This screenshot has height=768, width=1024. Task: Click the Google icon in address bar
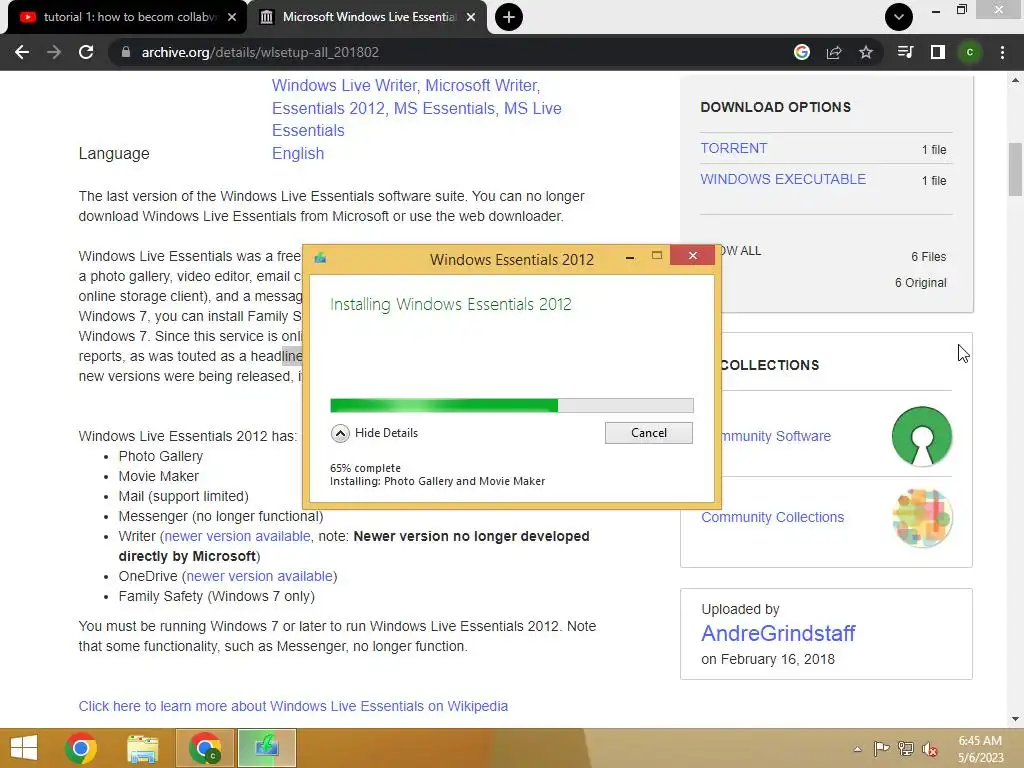pyautogui.click(x=802, y=52)
